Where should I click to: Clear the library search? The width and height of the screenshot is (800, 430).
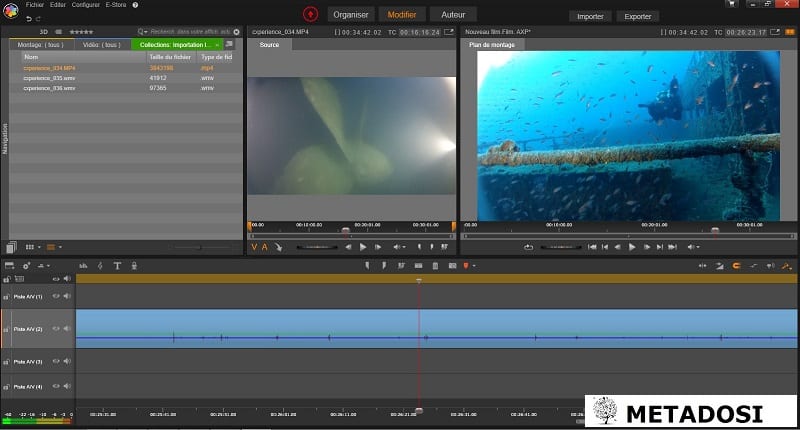point(236,32)
